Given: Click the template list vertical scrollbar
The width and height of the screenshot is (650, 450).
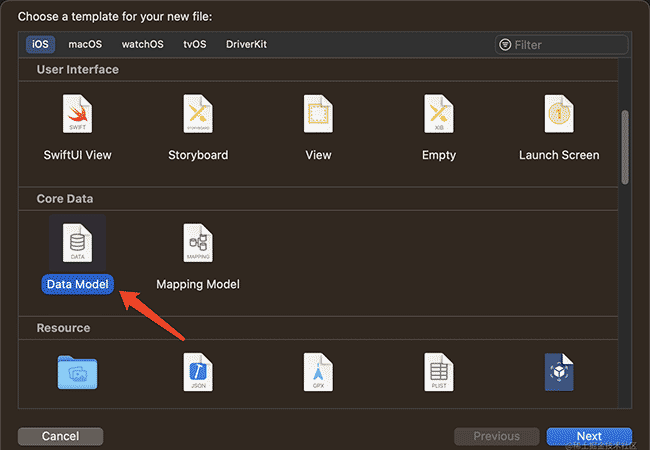Looking at the screenshot, I should coord(625,147).
